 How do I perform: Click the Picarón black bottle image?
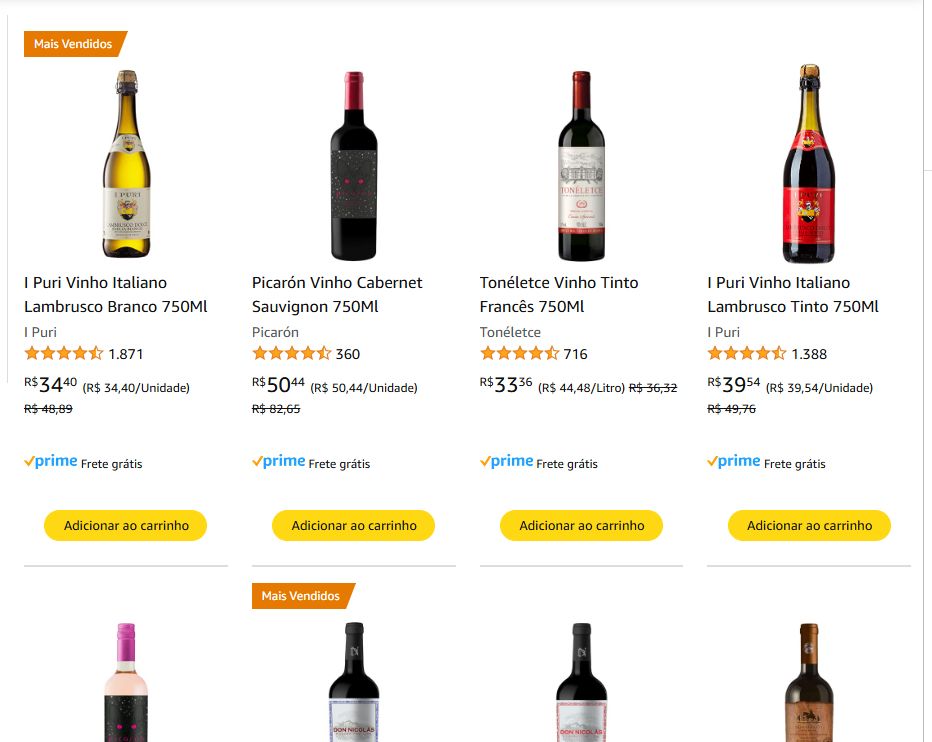(x=353, y=166)
